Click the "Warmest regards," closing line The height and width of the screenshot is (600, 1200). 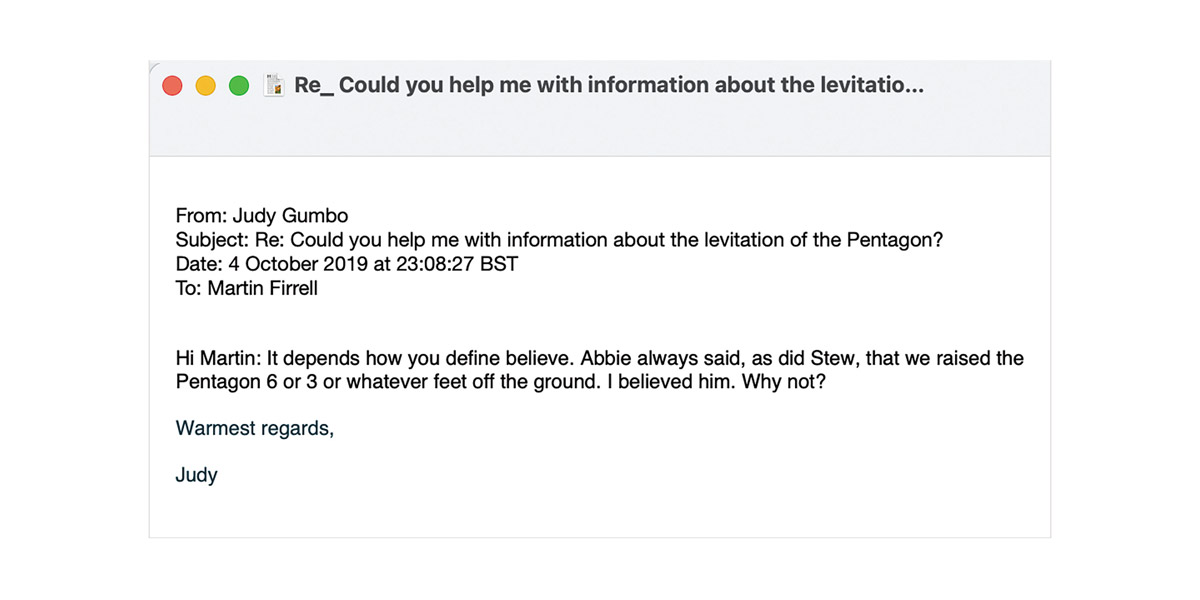[x=255, y=428]
